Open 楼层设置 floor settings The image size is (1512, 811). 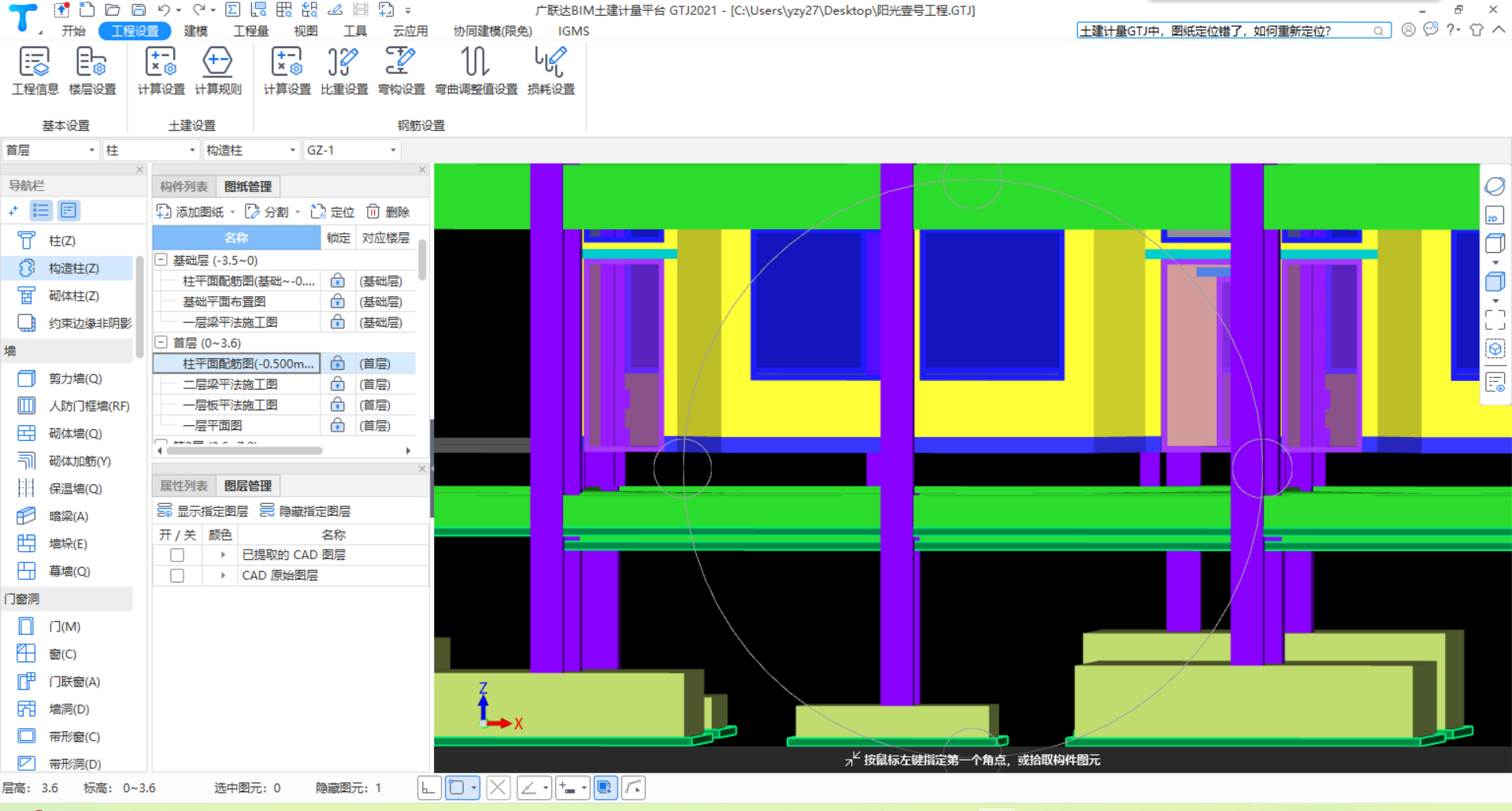pos(92,71)
